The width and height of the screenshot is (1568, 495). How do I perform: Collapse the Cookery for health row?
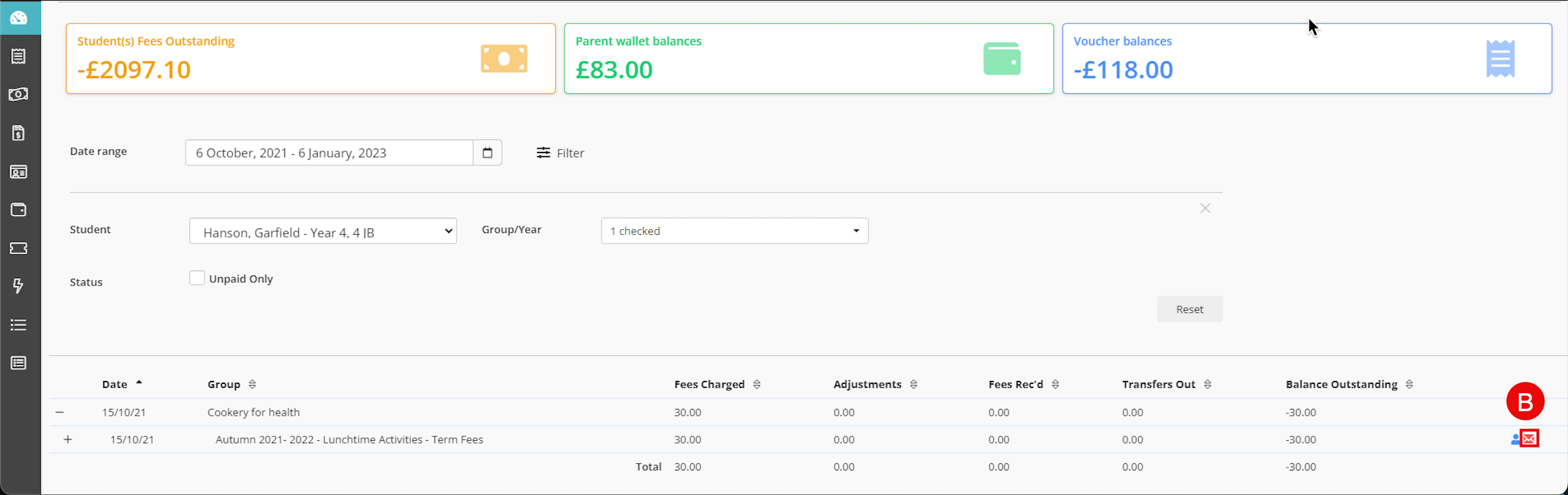point(60,412)
